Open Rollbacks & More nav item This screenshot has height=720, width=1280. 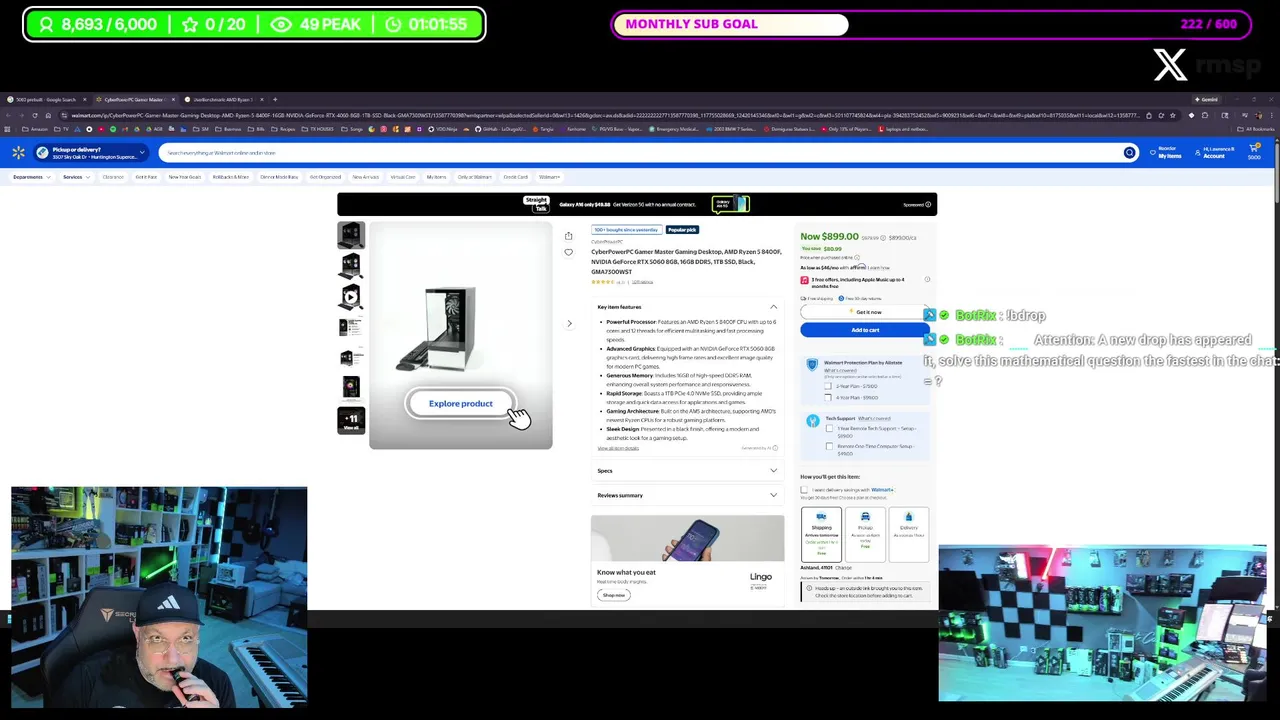pyautogui.click(x=231, y=177)
